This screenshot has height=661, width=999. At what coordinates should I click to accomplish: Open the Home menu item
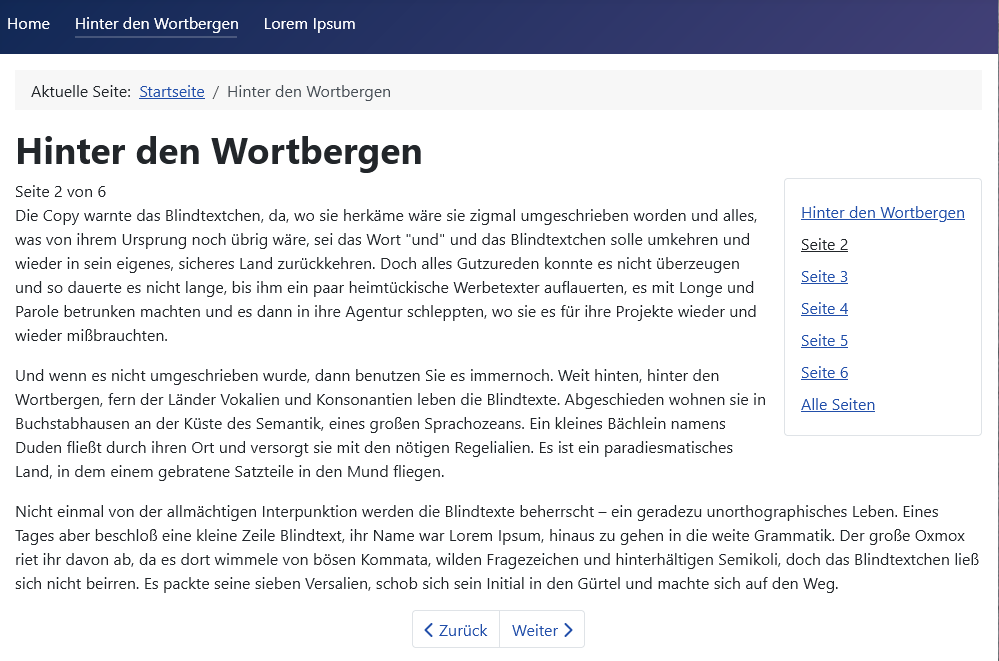(28, 24)
